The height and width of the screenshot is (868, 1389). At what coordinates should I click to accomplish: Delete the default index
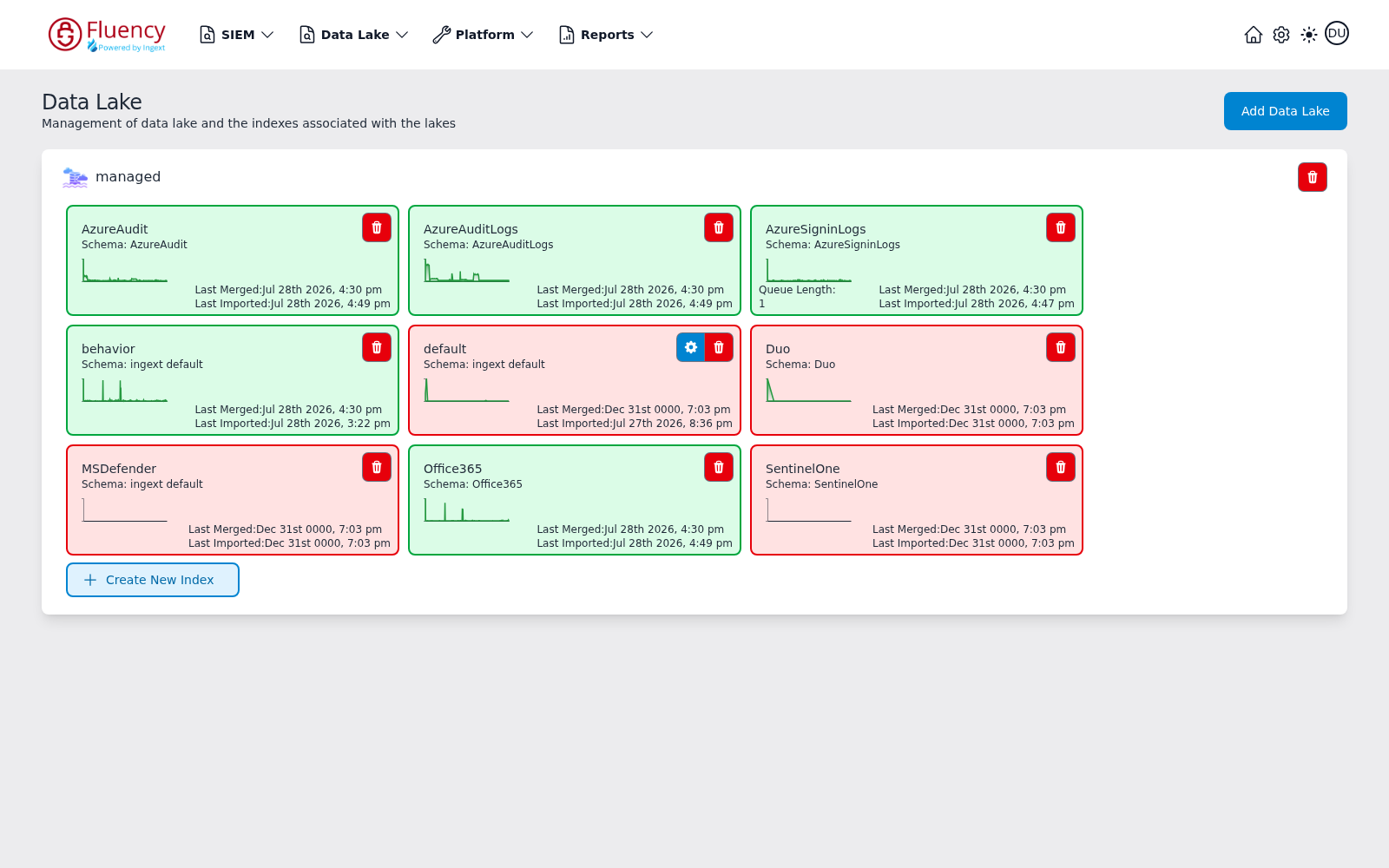tap(719, 347)
